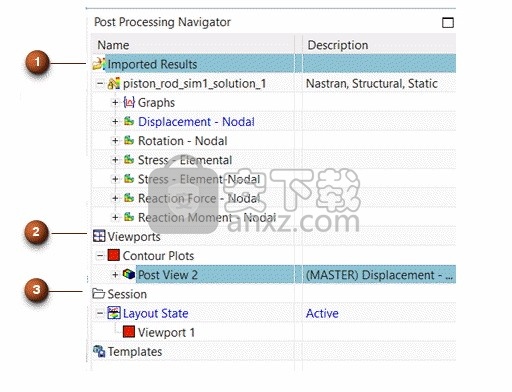Expand the Reaction Force - Nodal node
This screenshot has height=392, width=512.
[x=115, y=198]
